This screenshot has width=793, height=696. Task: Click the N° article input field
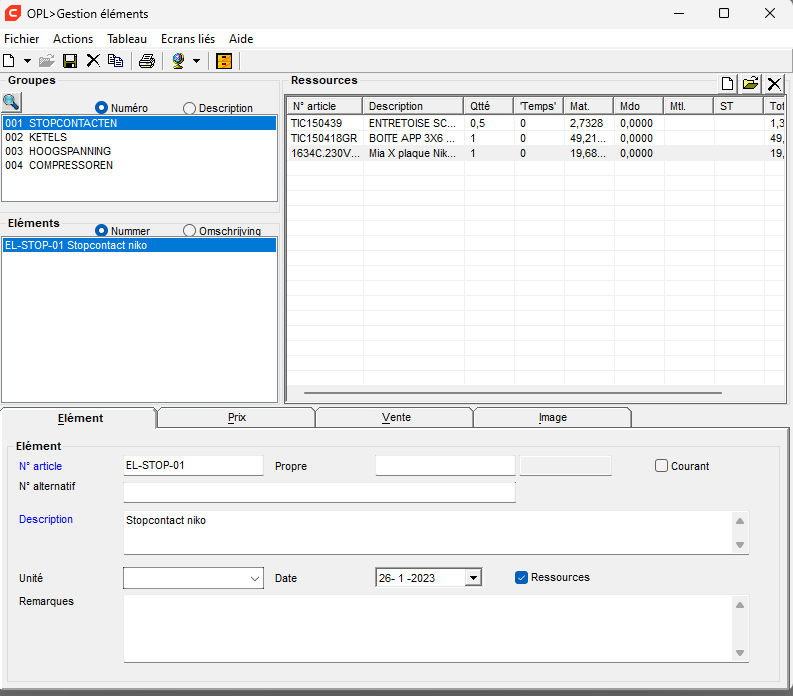[193, 465]
